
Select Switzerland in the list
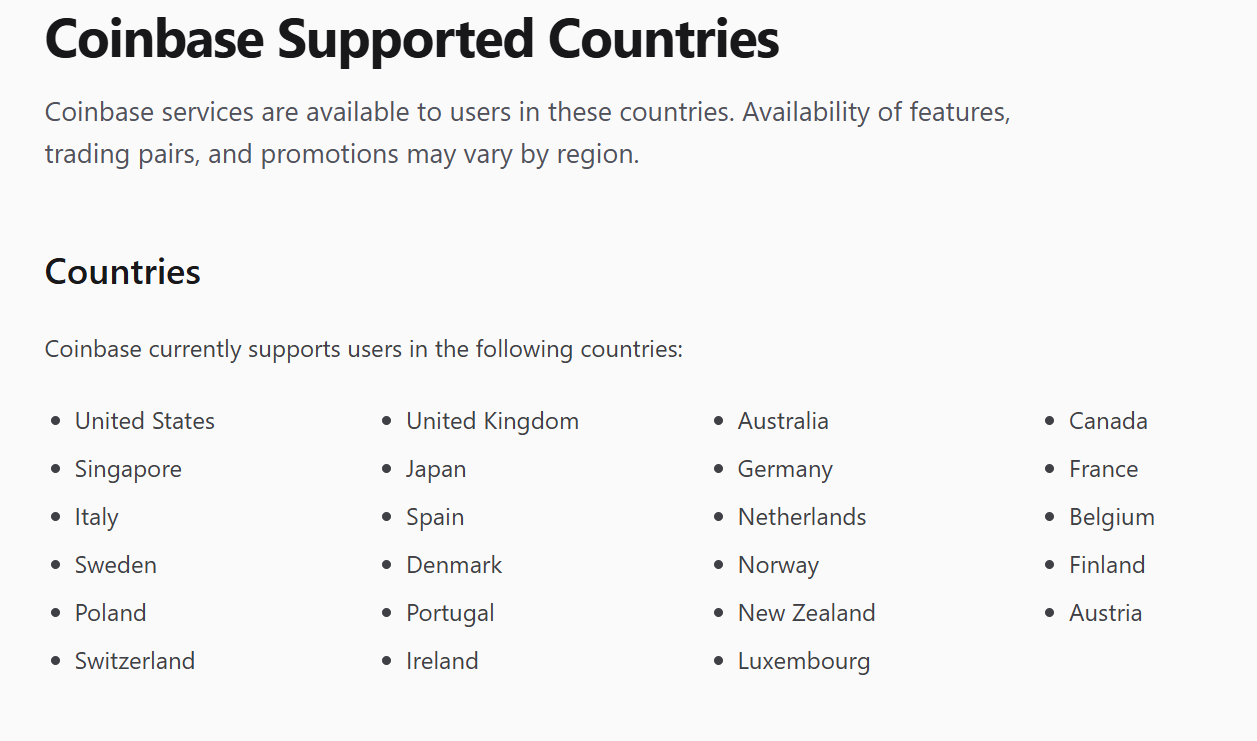[x=135, y=661]
